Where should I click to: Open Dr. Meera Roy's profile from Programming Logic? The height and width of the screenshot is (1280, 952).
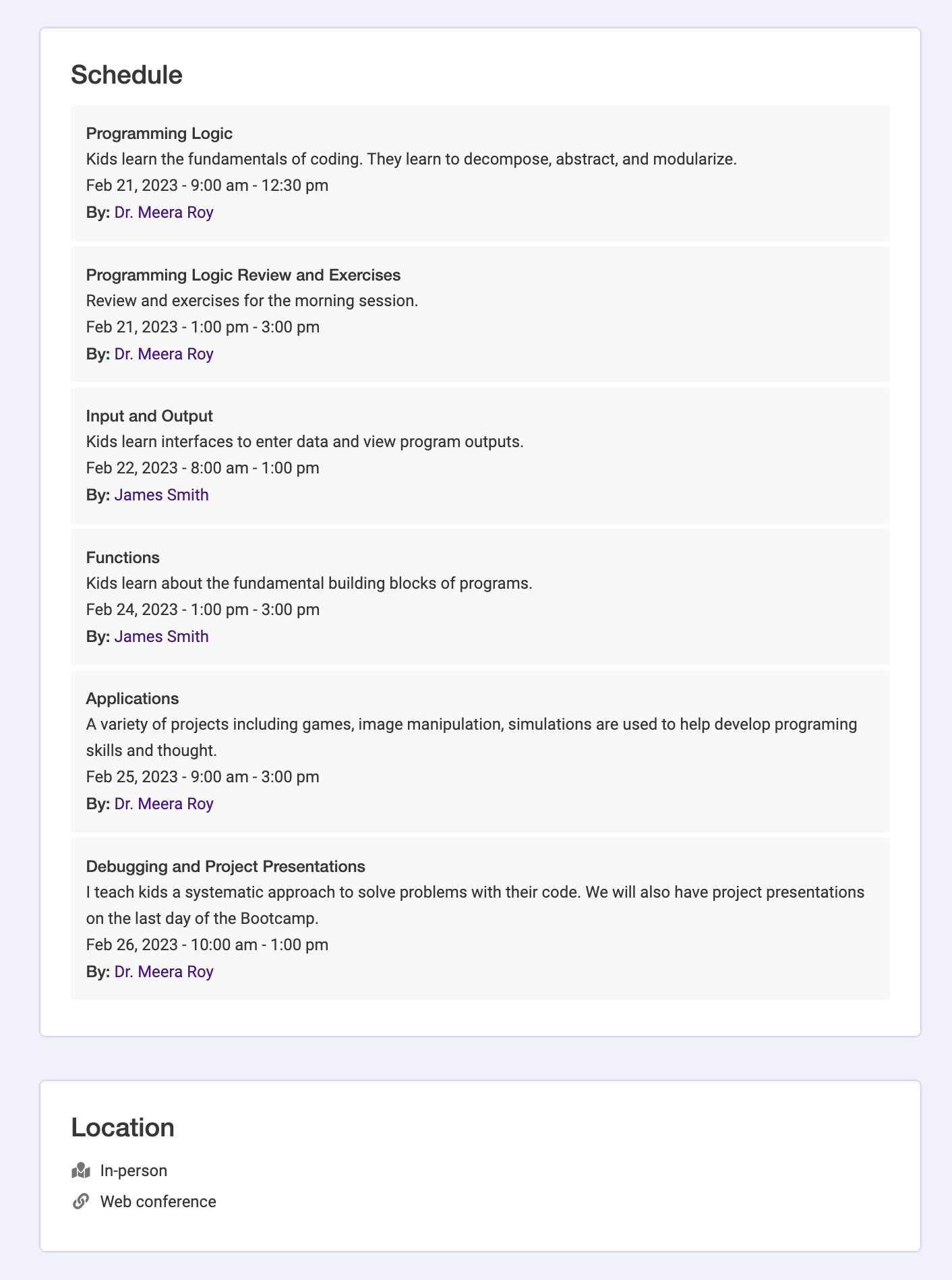click(164, 212)
